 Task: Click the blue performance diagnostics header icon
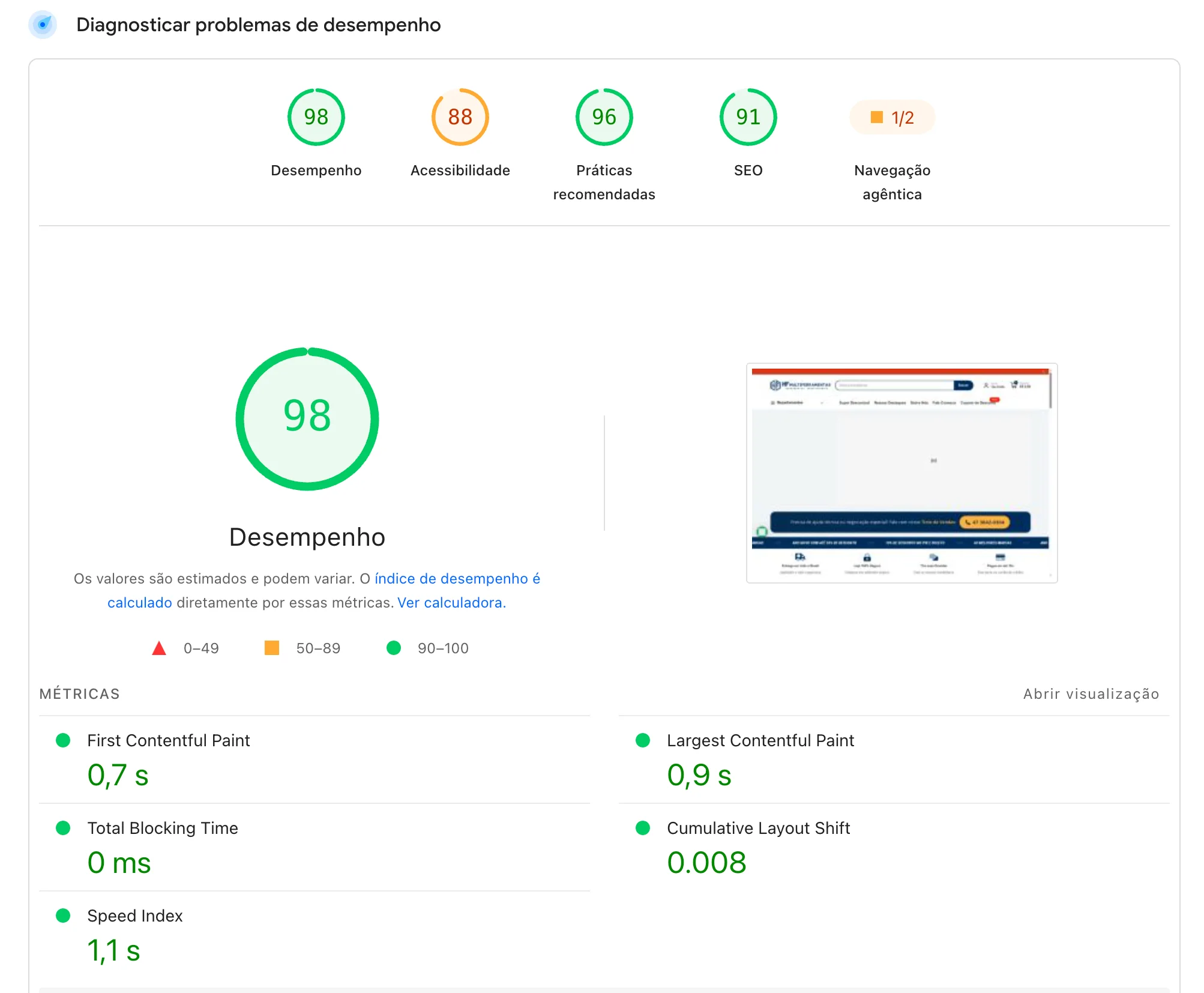pos(43,25)
